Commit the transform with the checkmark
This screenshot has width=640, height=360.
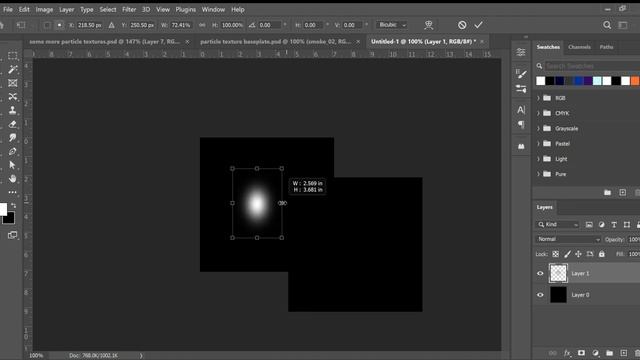click(x=478, y=25)
